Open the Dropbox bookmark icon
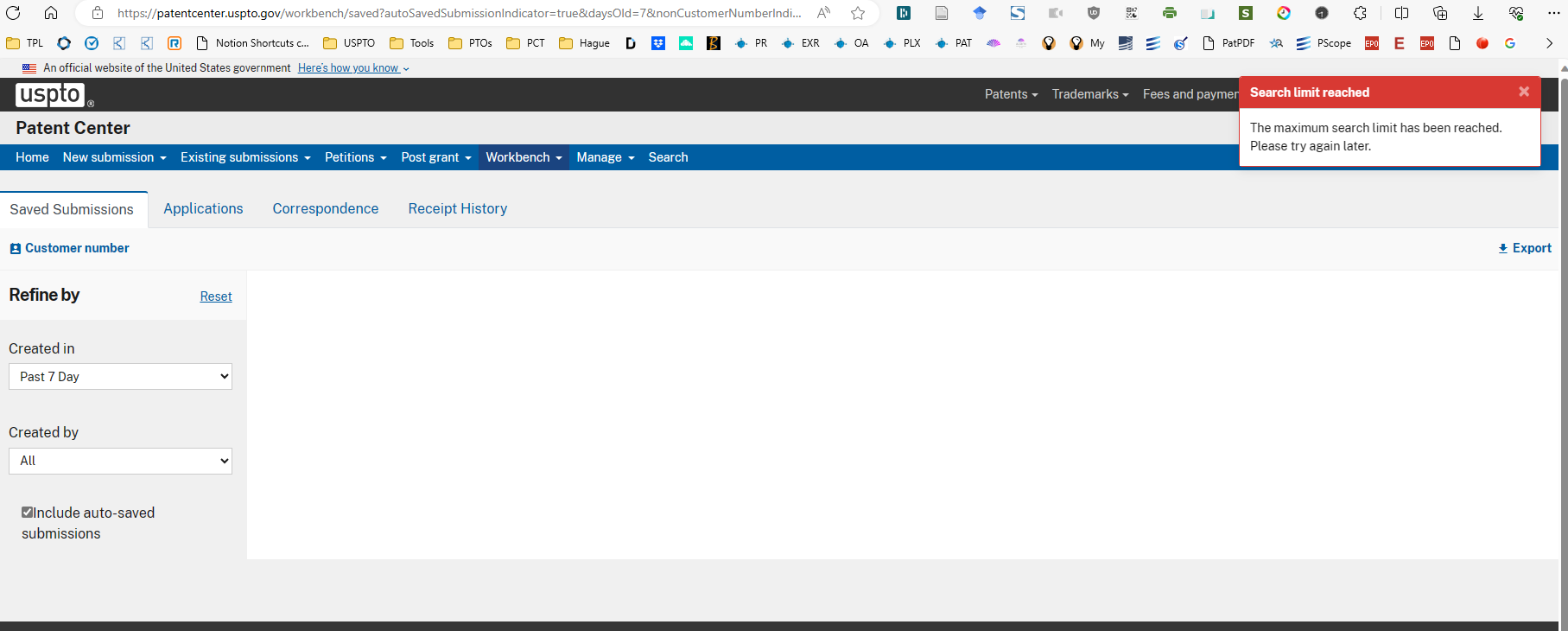This screenshot has width=1568, height=631. [658, 43]
